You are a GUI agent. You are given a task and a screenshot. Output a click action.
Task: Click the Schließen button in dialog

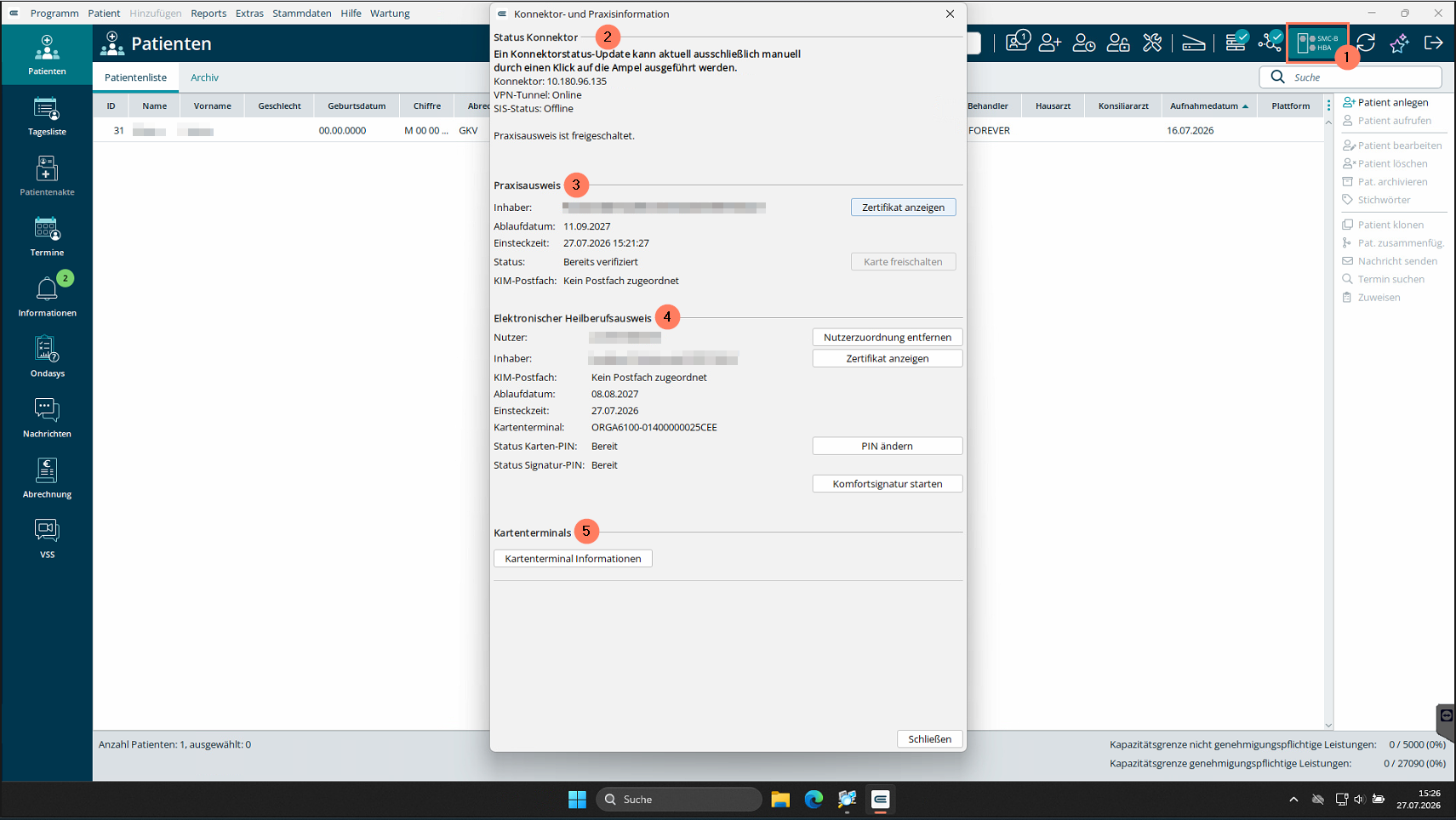pyautogui.click(x=929, y=739)
